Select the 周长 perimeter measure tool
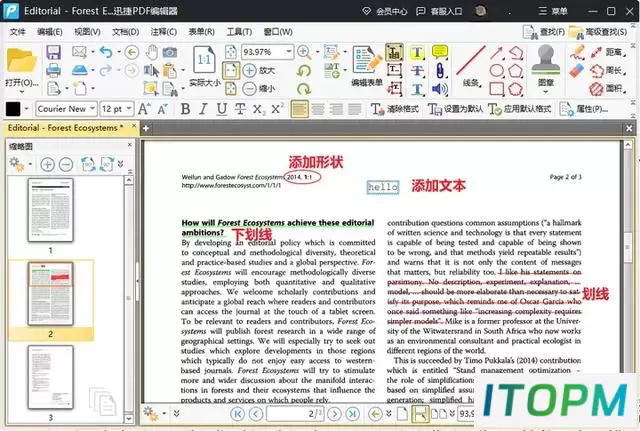Image resolution: width=640 pixels, height=431 pixels. pyautogui.click(x=607, y=70)
